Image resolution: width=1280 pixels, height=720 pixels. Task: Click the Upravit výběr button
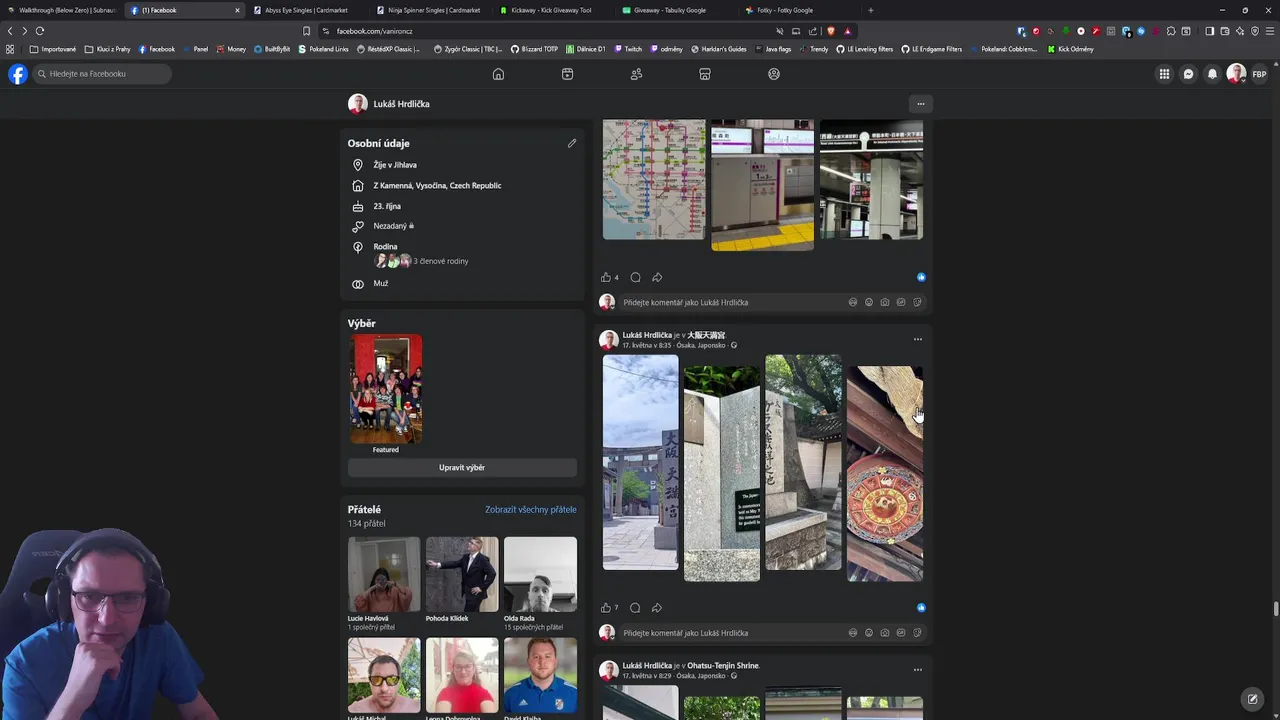[462, 467]
